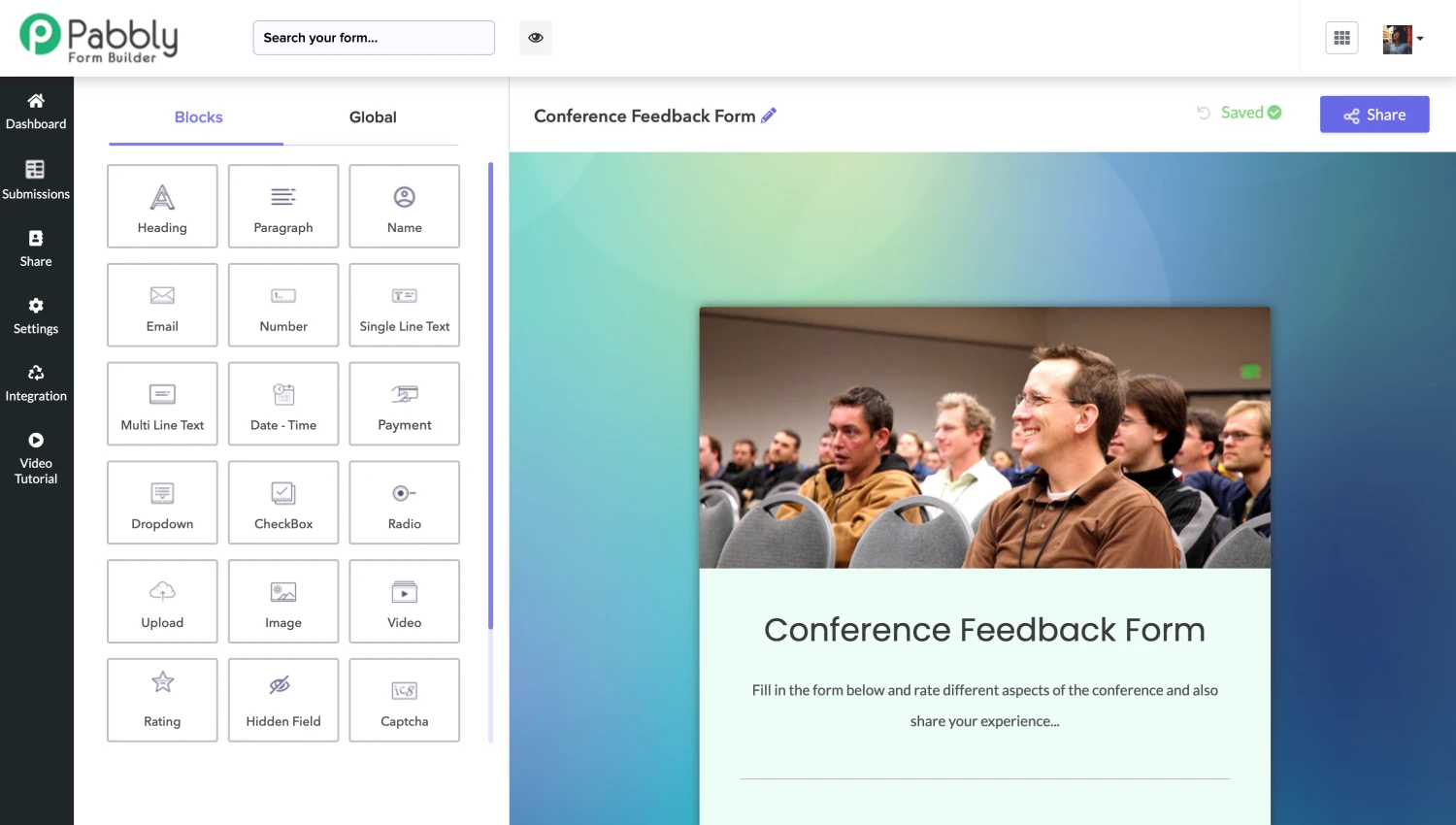
Task: Add the Captcha block
Action: [404, 700]
